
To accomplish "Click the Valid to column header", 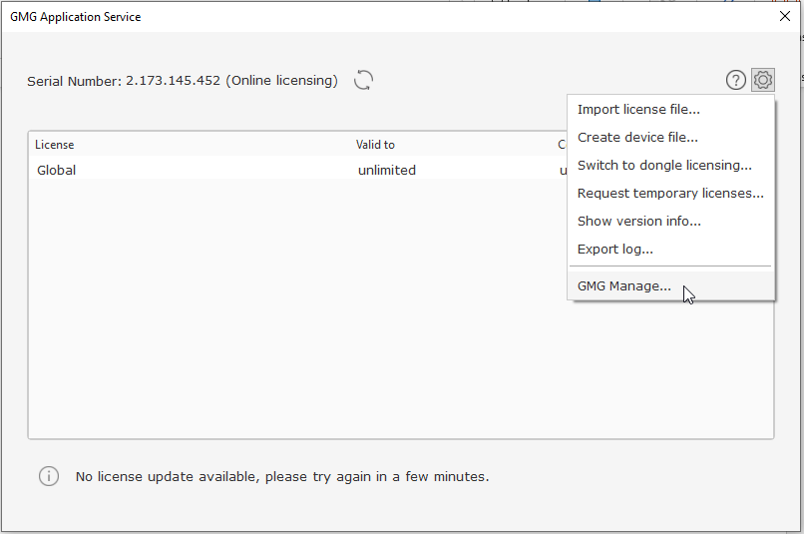I will point(375,145).
